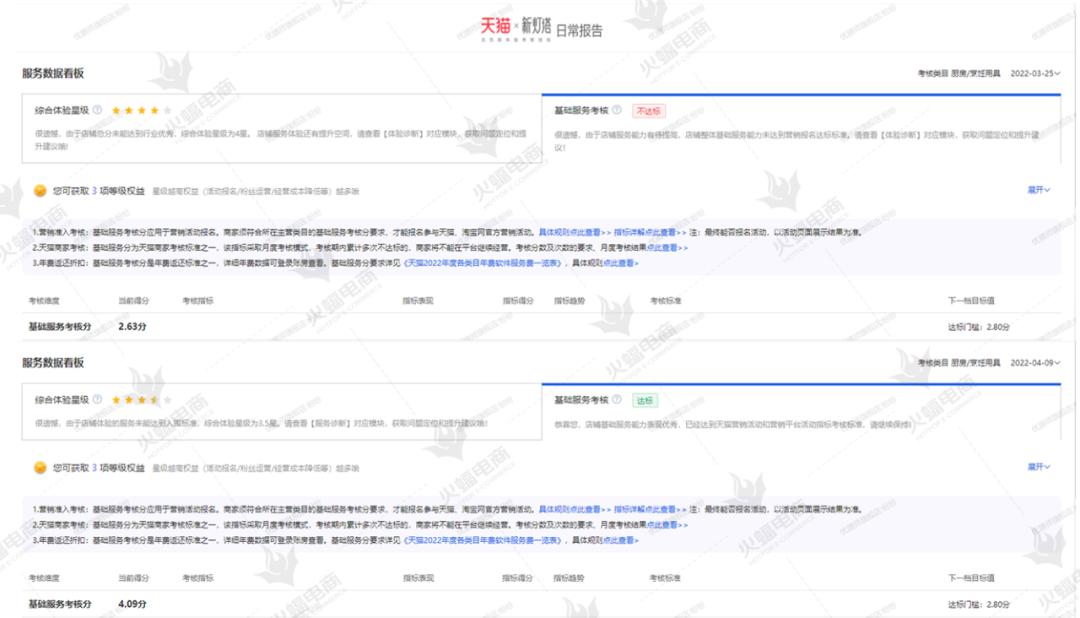Open the 2022-04-09 date dropdown
Image resolution: width=1080 pixels, height=618 pixels.
pyautogui.click(x=1035, y=361)
